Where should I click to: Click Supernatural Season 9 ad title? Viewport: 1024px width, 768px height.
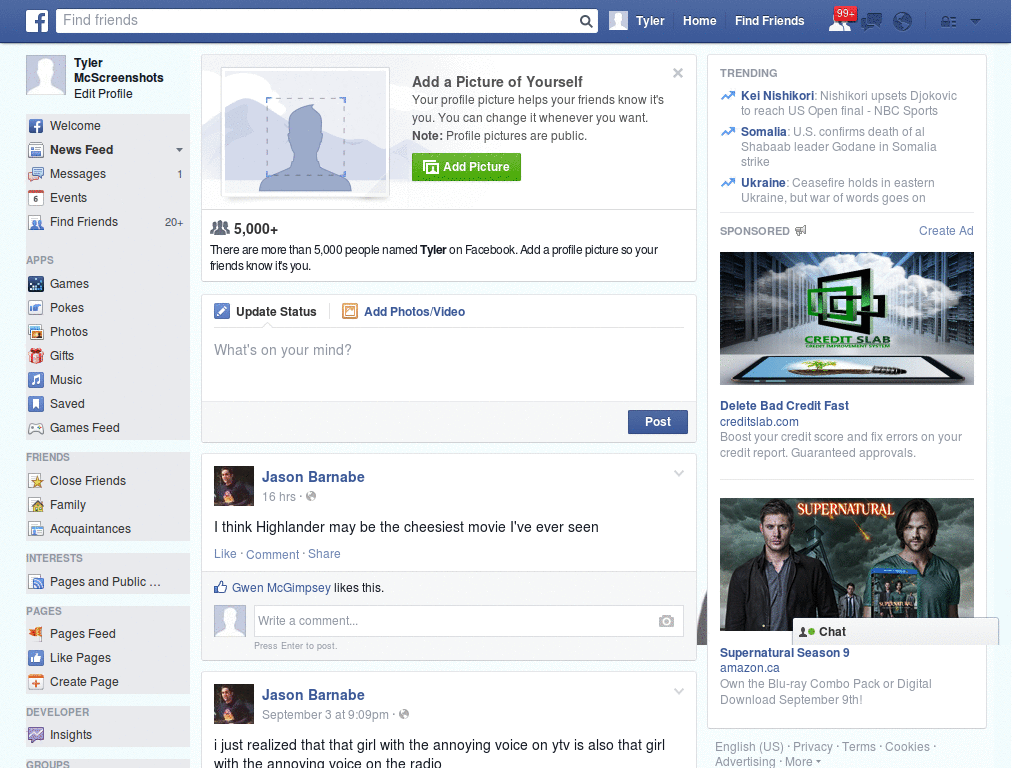(784, 652)
